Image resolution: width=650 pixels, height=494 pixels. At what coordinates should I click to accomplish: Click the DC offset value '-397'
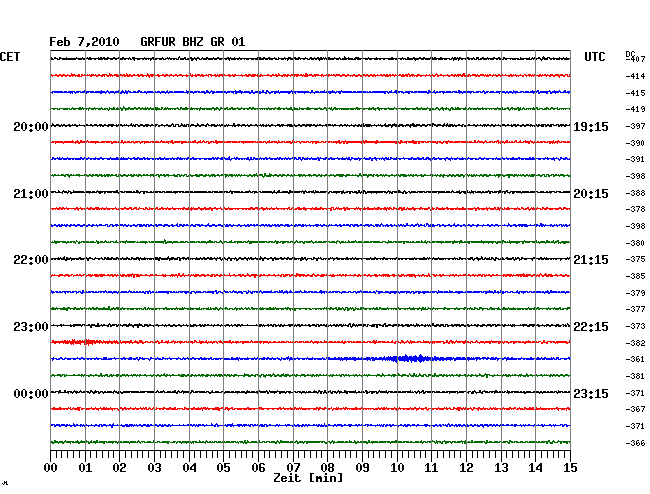[635, 126]
